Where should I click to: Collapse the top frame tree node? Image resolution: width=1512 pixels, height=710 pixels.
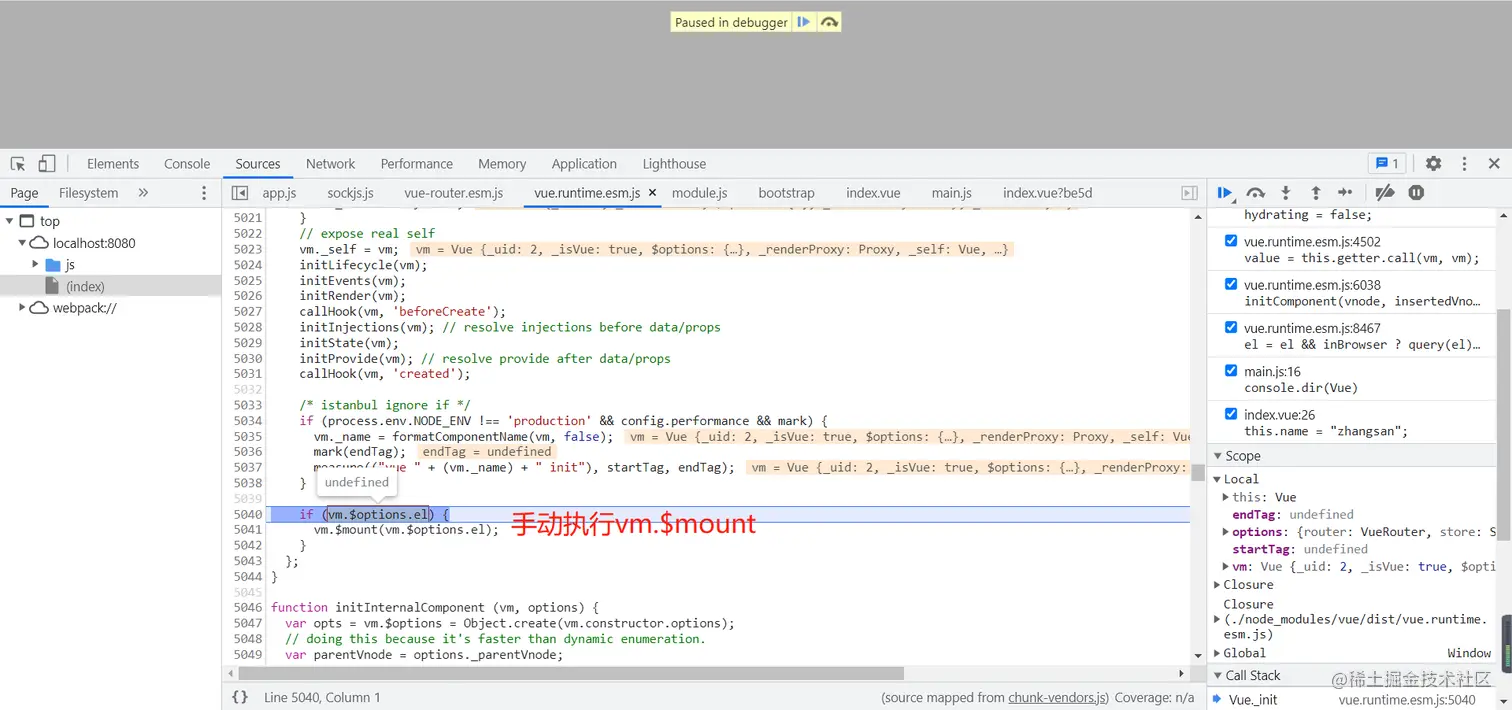[9, 221]
